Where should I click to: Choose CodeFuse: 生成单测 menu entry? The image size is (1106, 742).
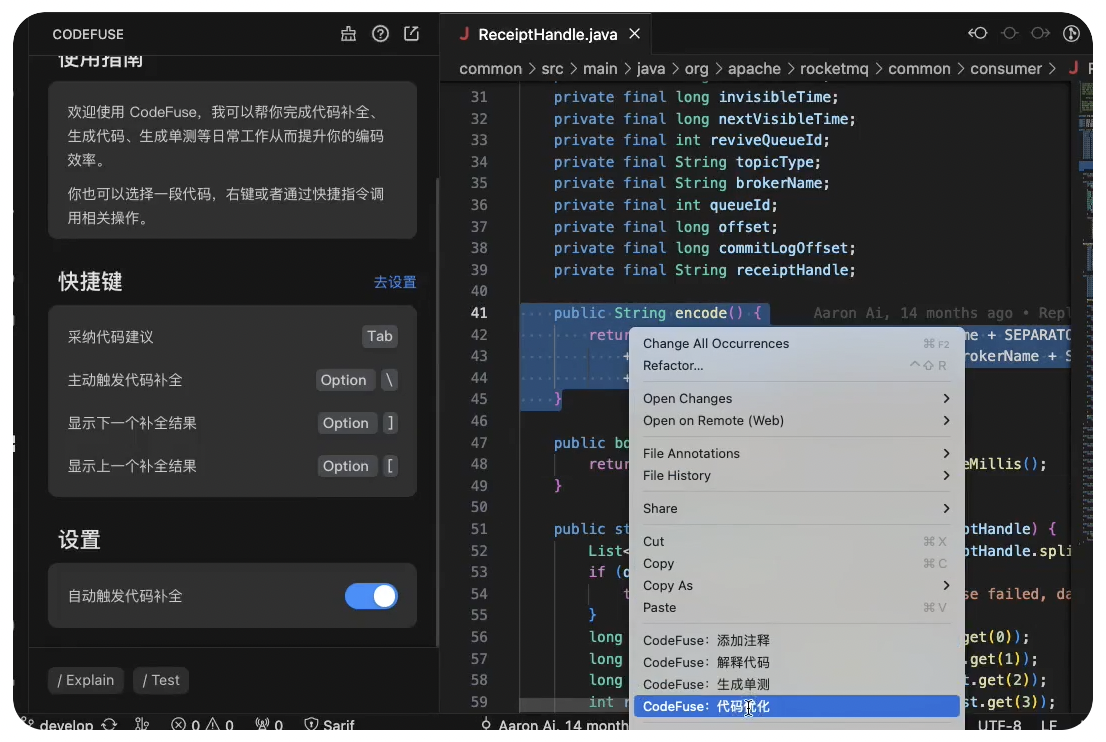tap(796, 684)
